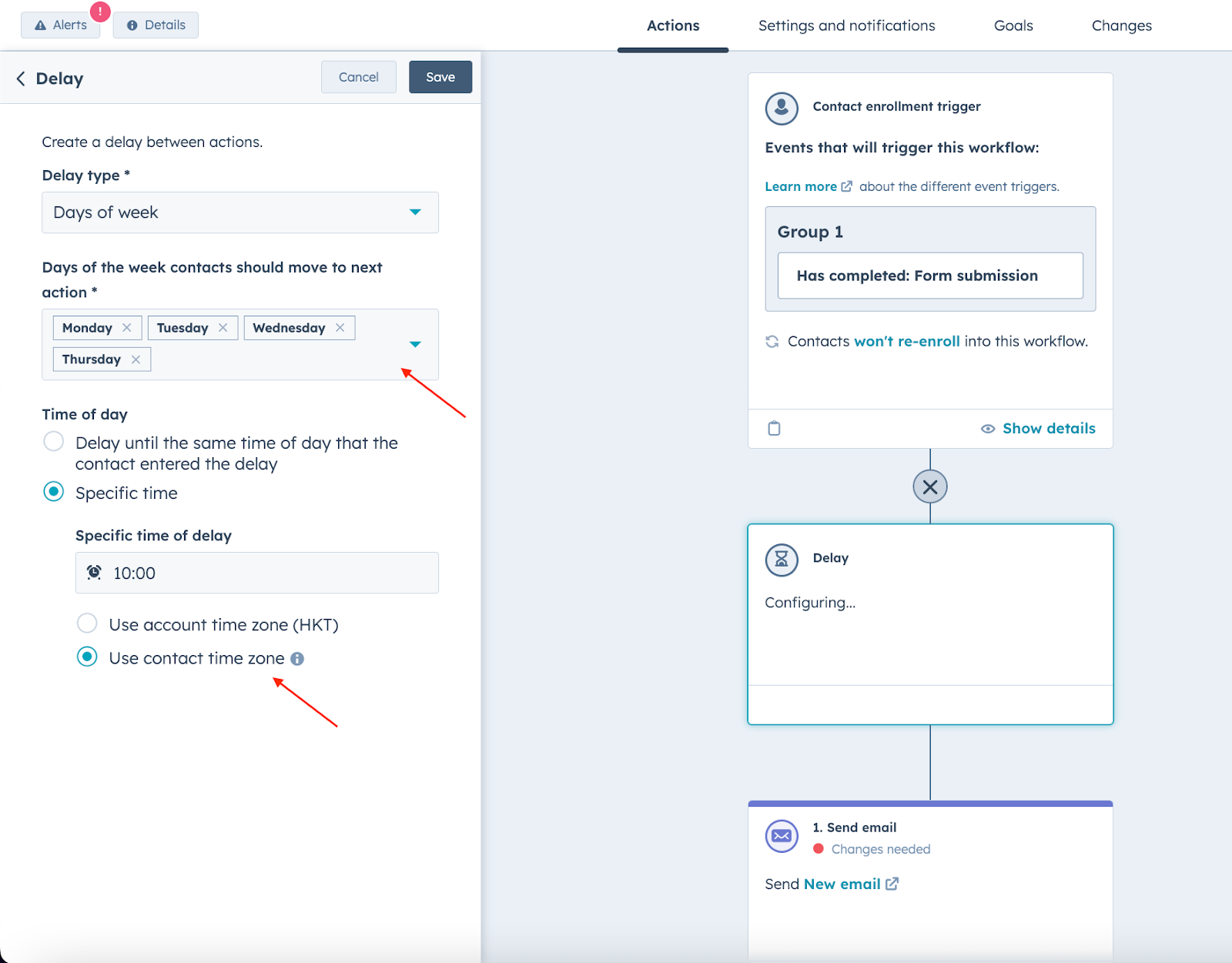Image resolution: width=1232 pixels, height=963 pixels.
Task: Open the Alerts panel
Action: (60, 25)
